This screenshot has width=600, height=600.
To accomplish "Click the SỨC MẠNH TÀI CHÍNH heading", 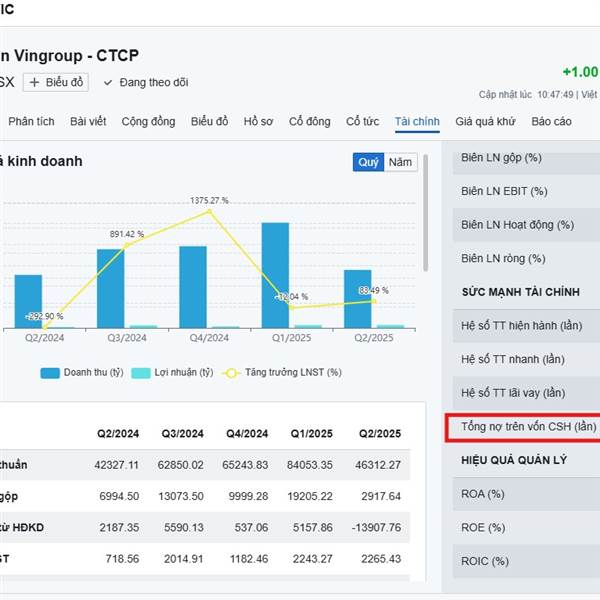I will coord(520,292).
